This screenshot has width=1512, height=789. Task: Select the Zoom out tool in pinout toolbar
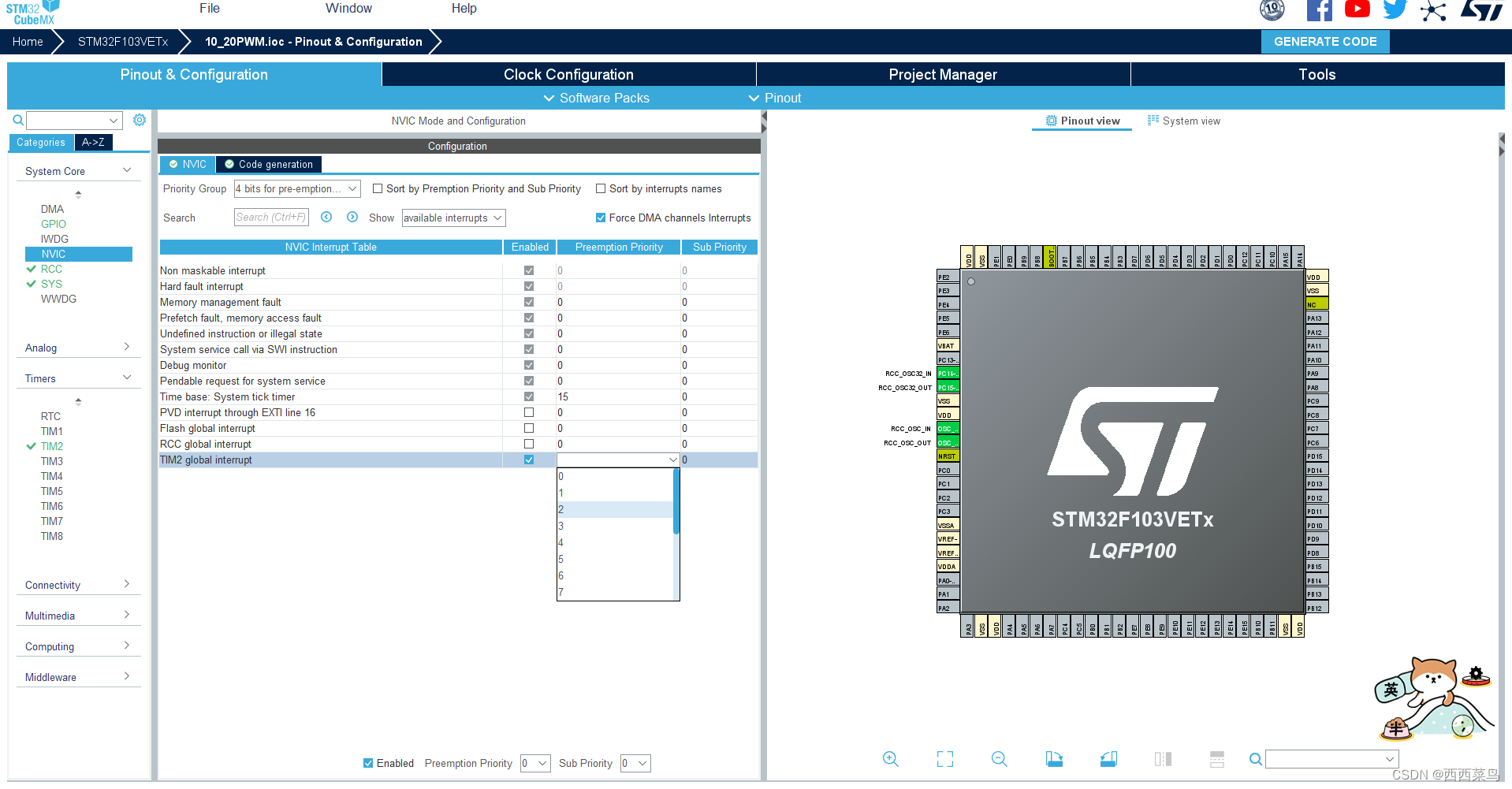click(x=999, y=759)
